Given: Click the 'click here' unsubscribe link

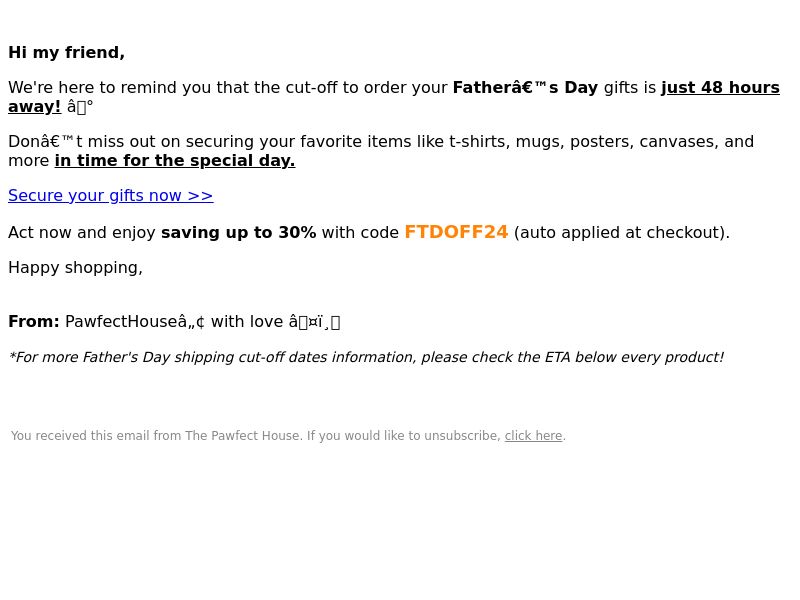Looking at the screenshot, I should pos(533,436).
